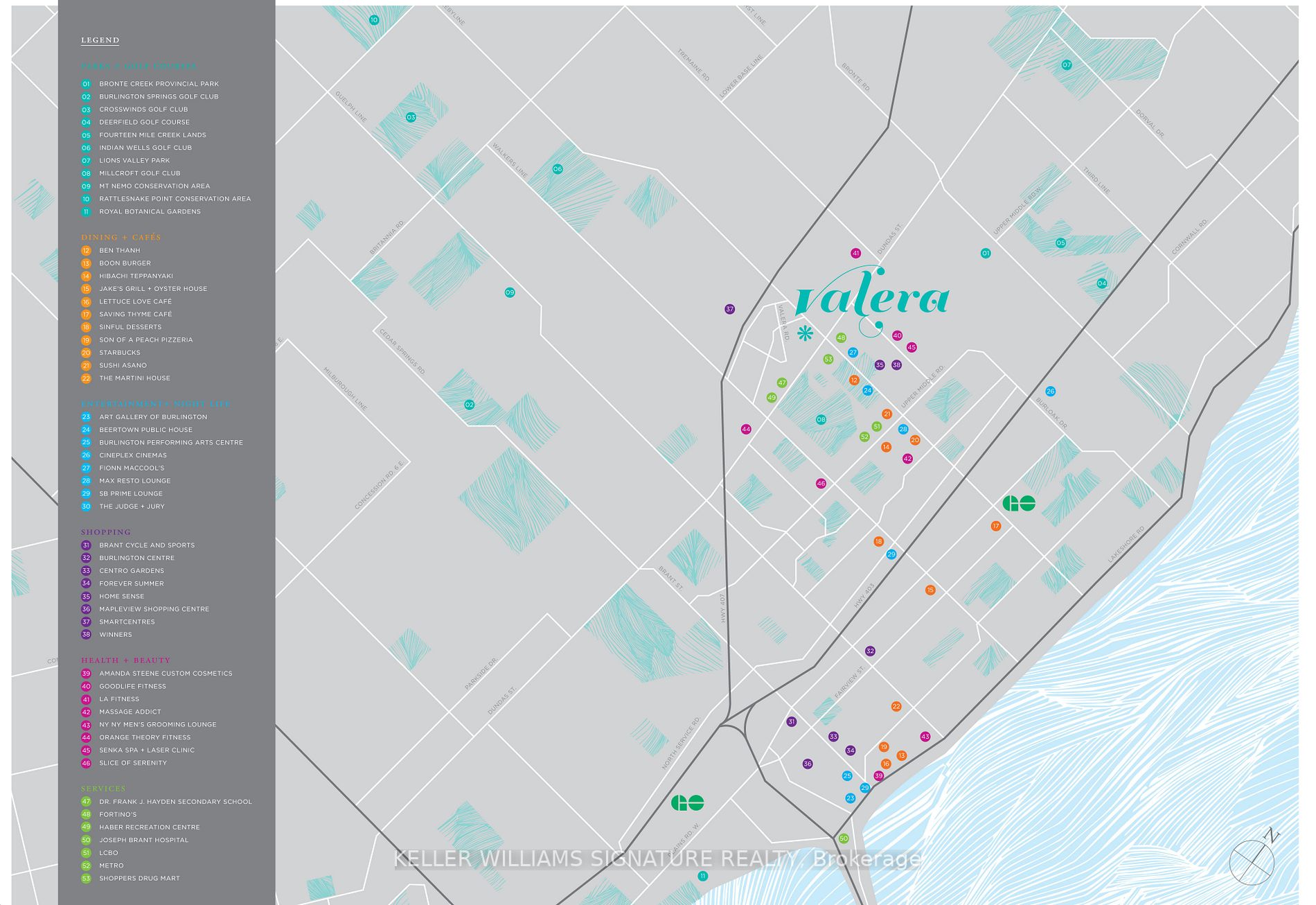The width and height of the screenshot is (1316, 905).
Task: Click orange map marker 15 for Jake's Grill
Action: click(x=930, y=590)
